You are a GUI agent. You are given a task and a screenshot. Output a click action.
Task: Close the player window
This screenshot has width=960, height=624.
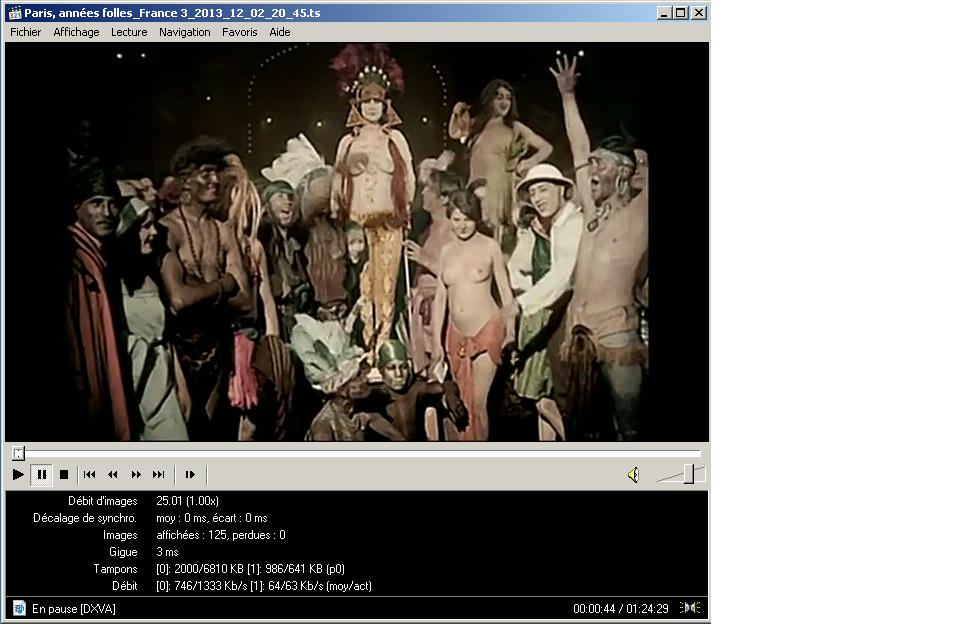(x=699, y=13)
